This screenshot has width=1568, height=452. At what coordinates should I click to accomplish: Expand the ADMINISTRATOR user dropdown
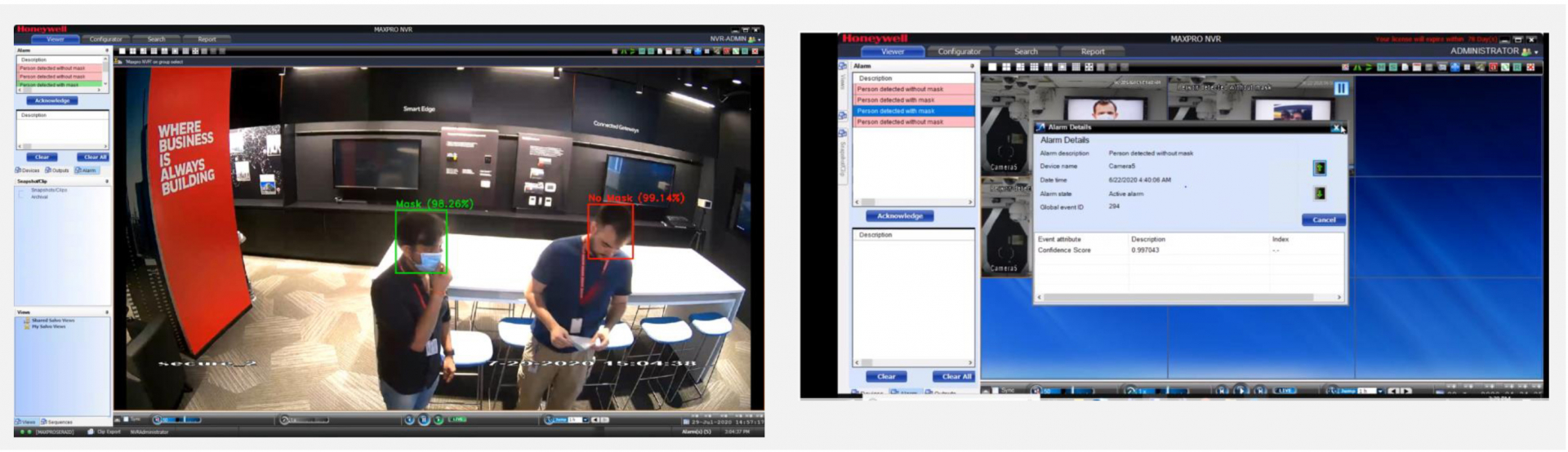point(1536,51)
